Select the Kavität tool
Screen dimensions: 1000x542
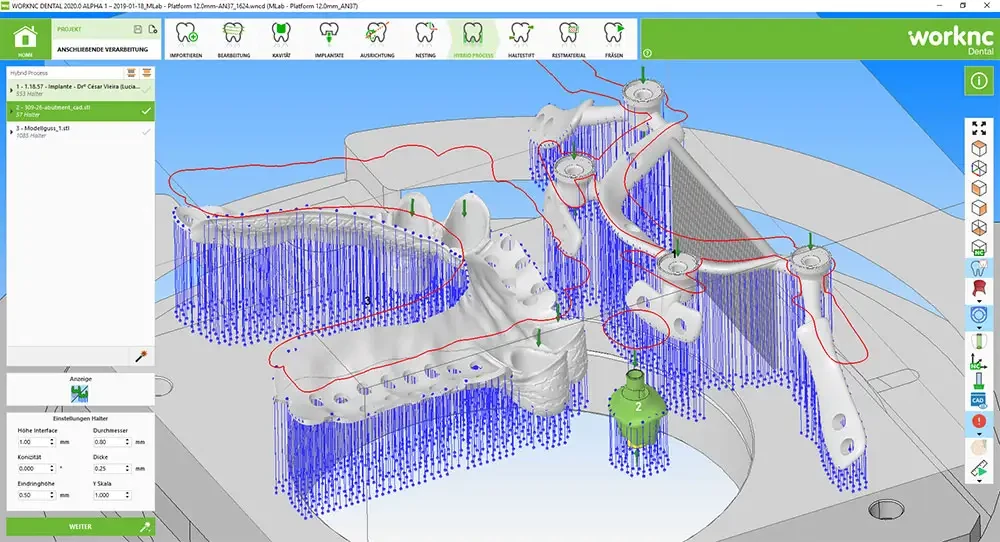pos(281,40)
